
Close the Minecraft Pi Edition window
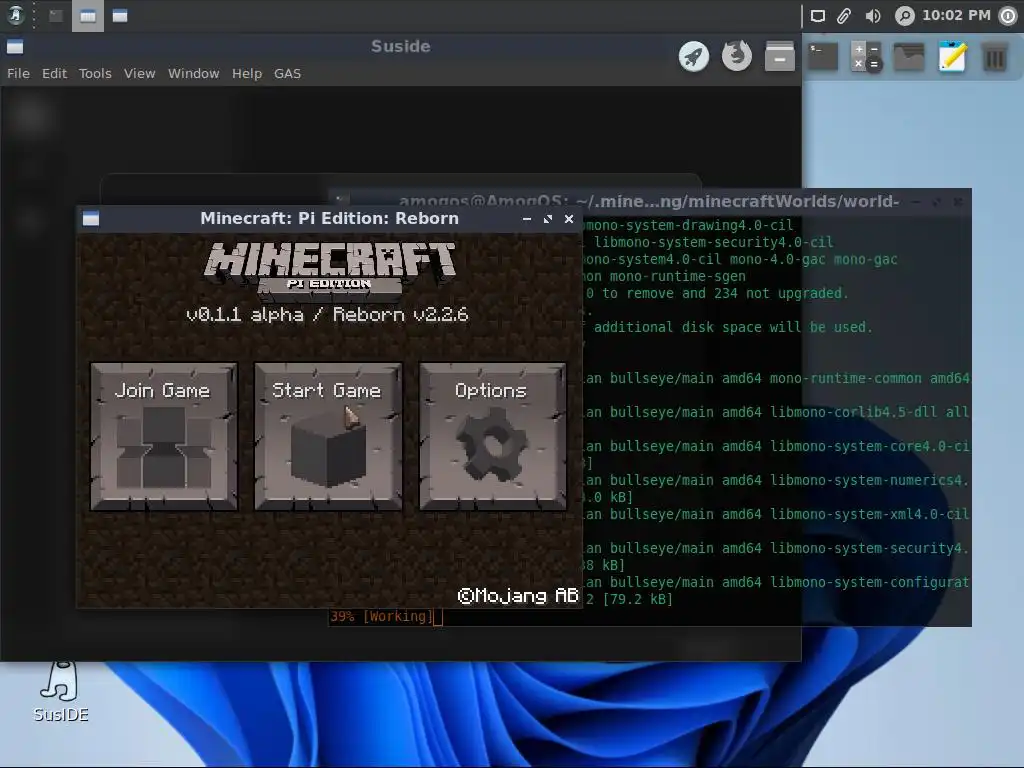coord(569,219)
